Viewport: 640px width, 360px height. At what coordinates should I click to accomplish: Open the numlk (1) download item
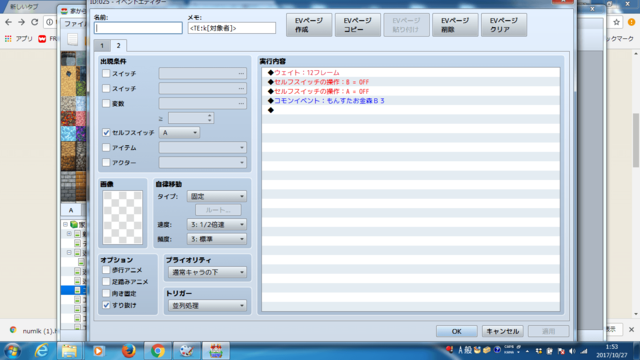click(x=34, y=331)
